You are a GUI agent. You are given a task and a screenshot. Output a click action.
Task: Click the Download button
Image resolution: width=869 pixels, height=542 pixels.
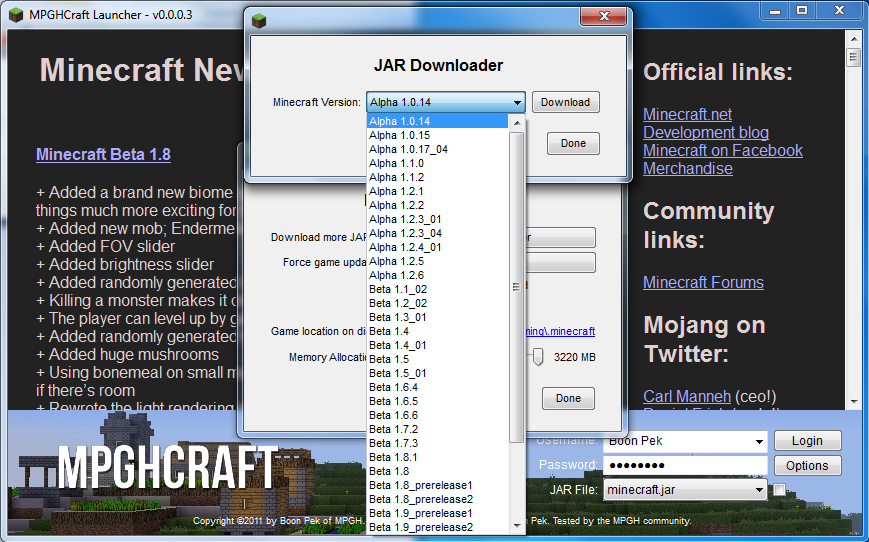pyautogui.click(x=565, y=102)
